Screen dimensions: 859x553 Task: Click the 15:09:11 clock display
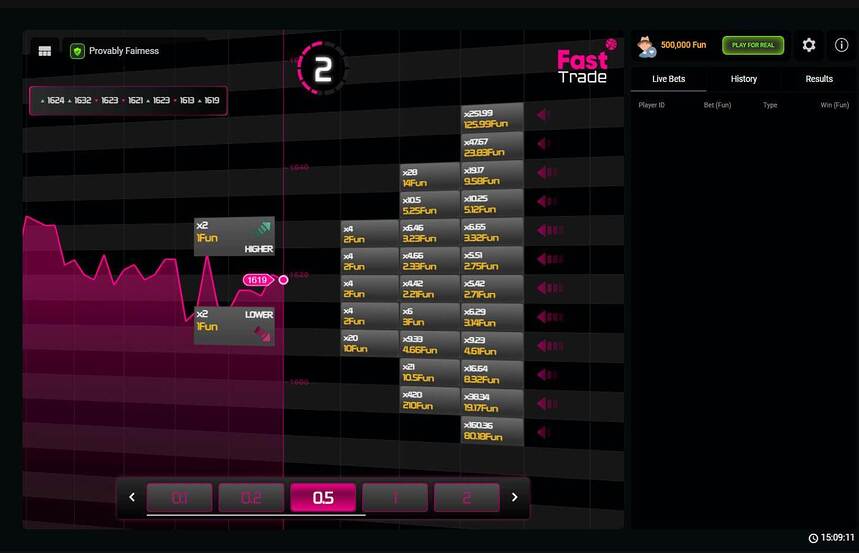pos(832,538)
